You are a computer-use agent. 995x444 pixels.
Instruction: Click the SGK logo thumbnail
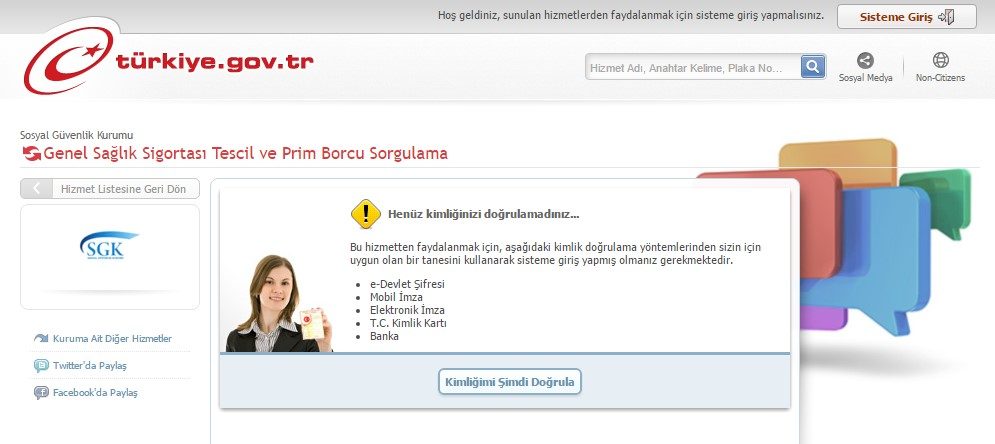109,245
